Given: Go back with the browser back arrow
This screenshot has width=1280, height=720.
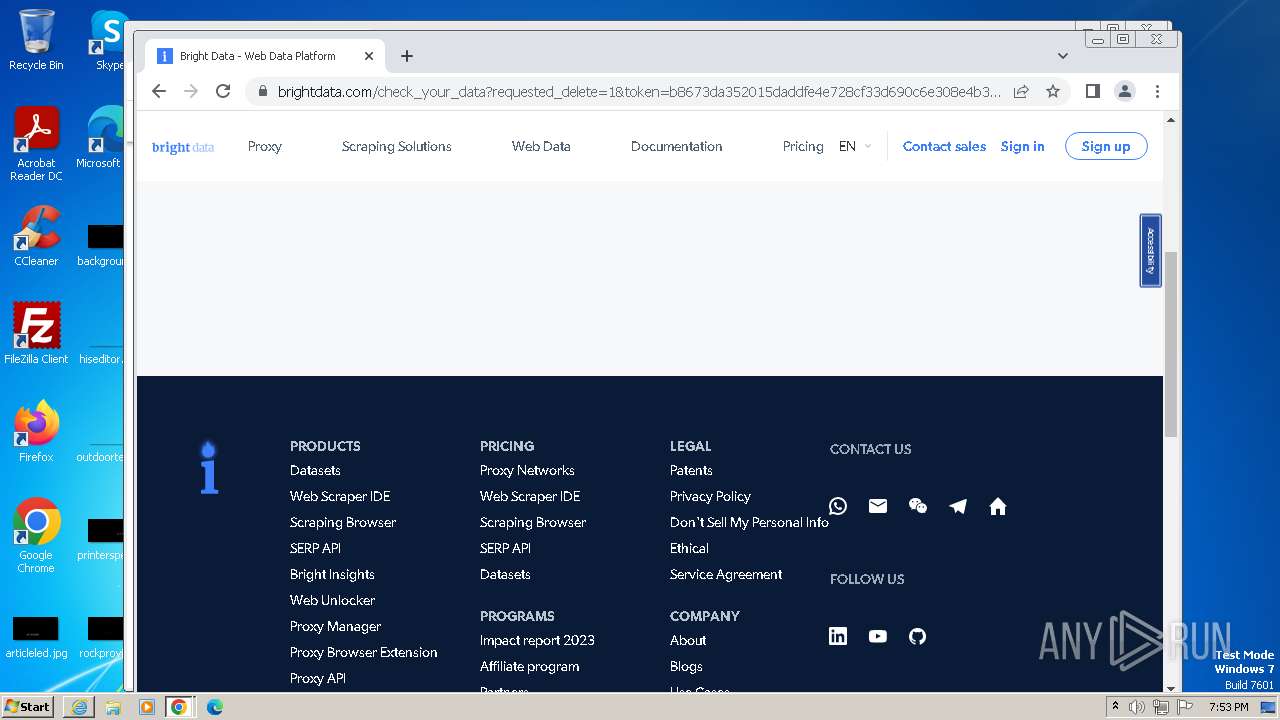Looking at the screenshot, I should click(159, 91).
